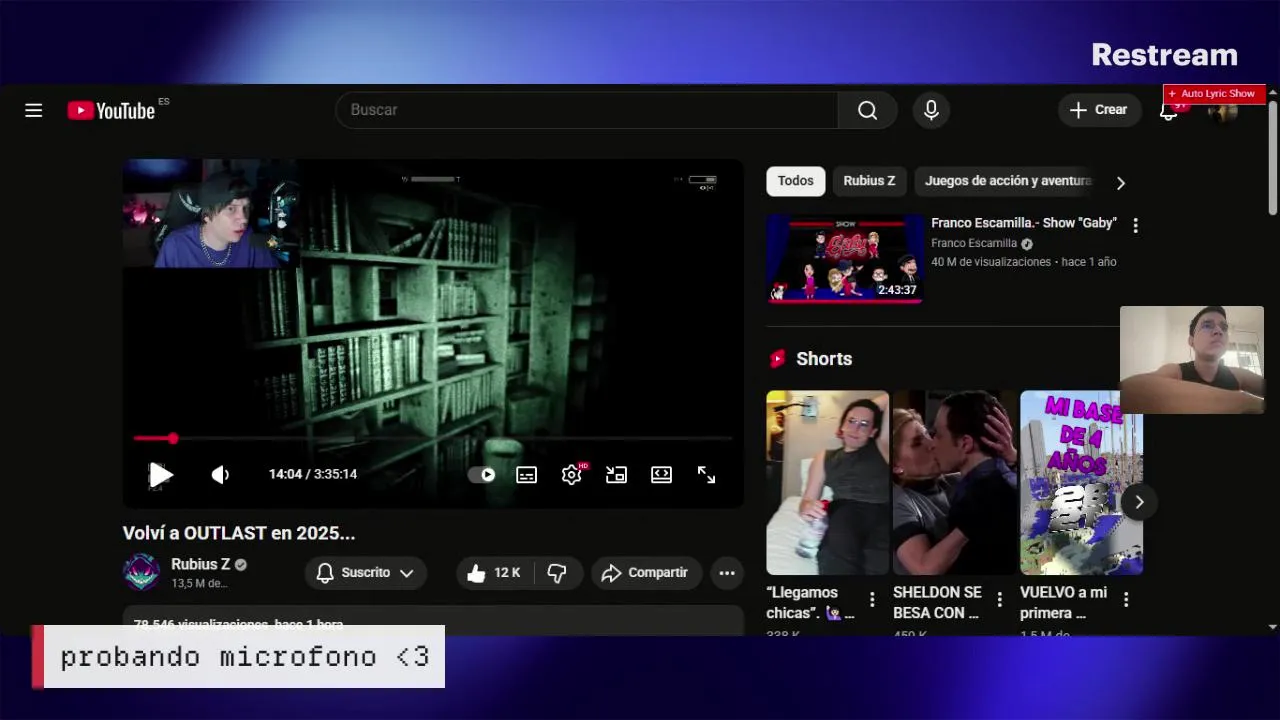Select the Todos filter chip

coord(796,181)
